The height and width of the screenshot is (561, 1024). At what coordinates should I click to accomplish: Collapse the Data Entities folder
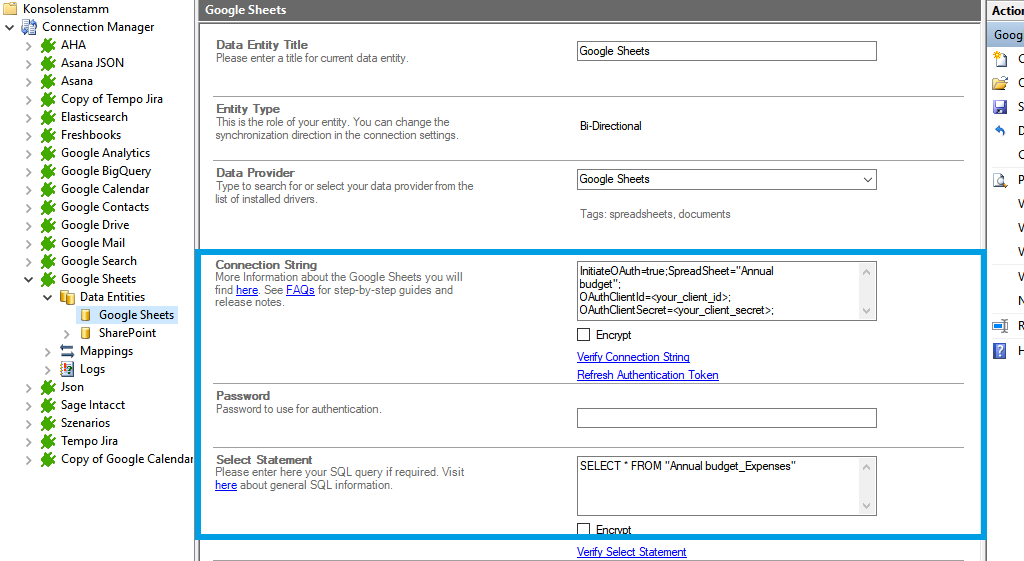click(x=48, y=297)
